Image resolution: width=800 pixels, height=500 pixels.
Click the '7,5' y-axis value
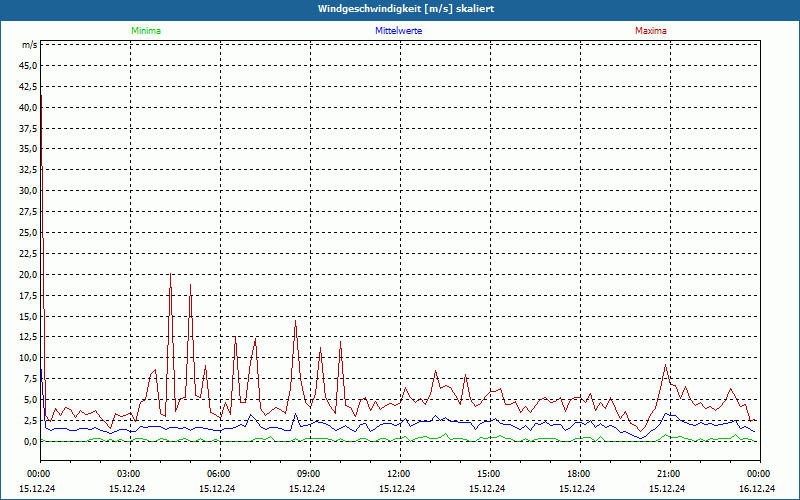click(x=30, y=379)
